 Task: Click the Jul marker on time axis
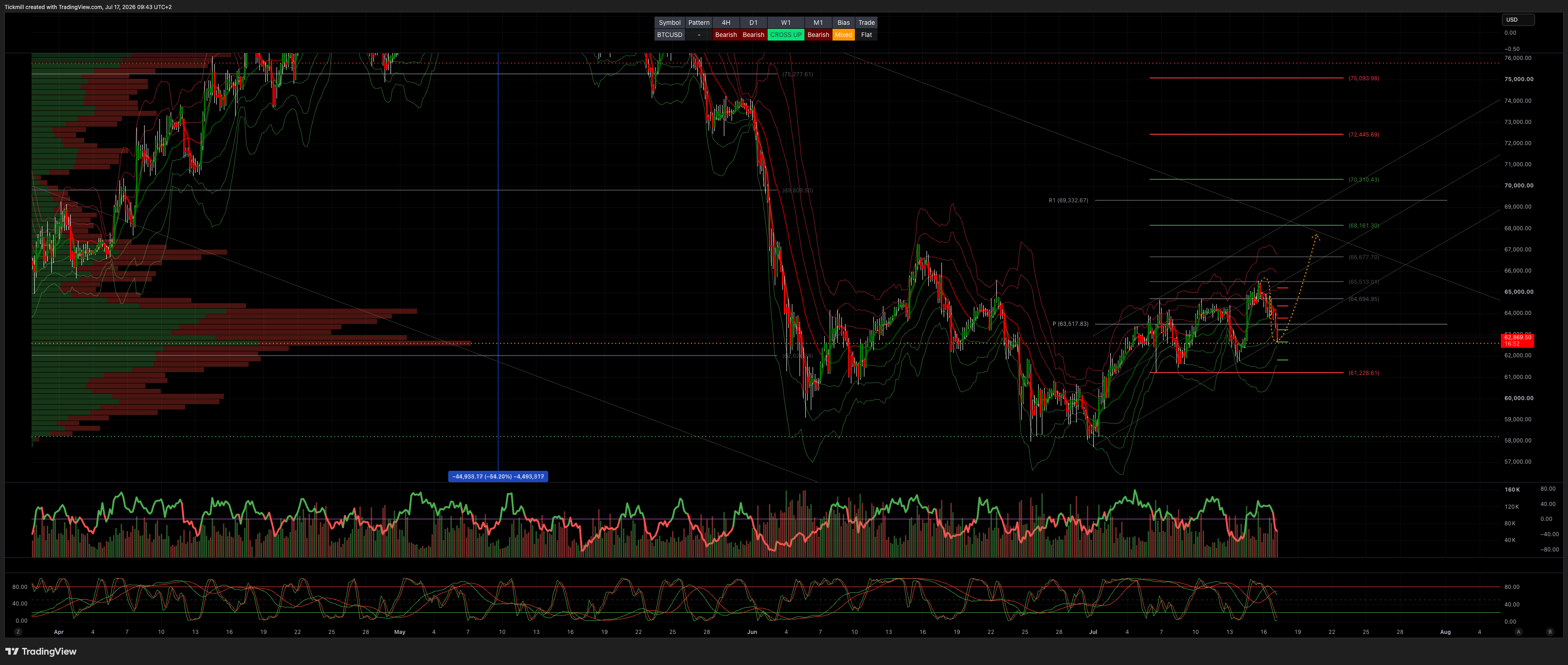[1093, 632]
